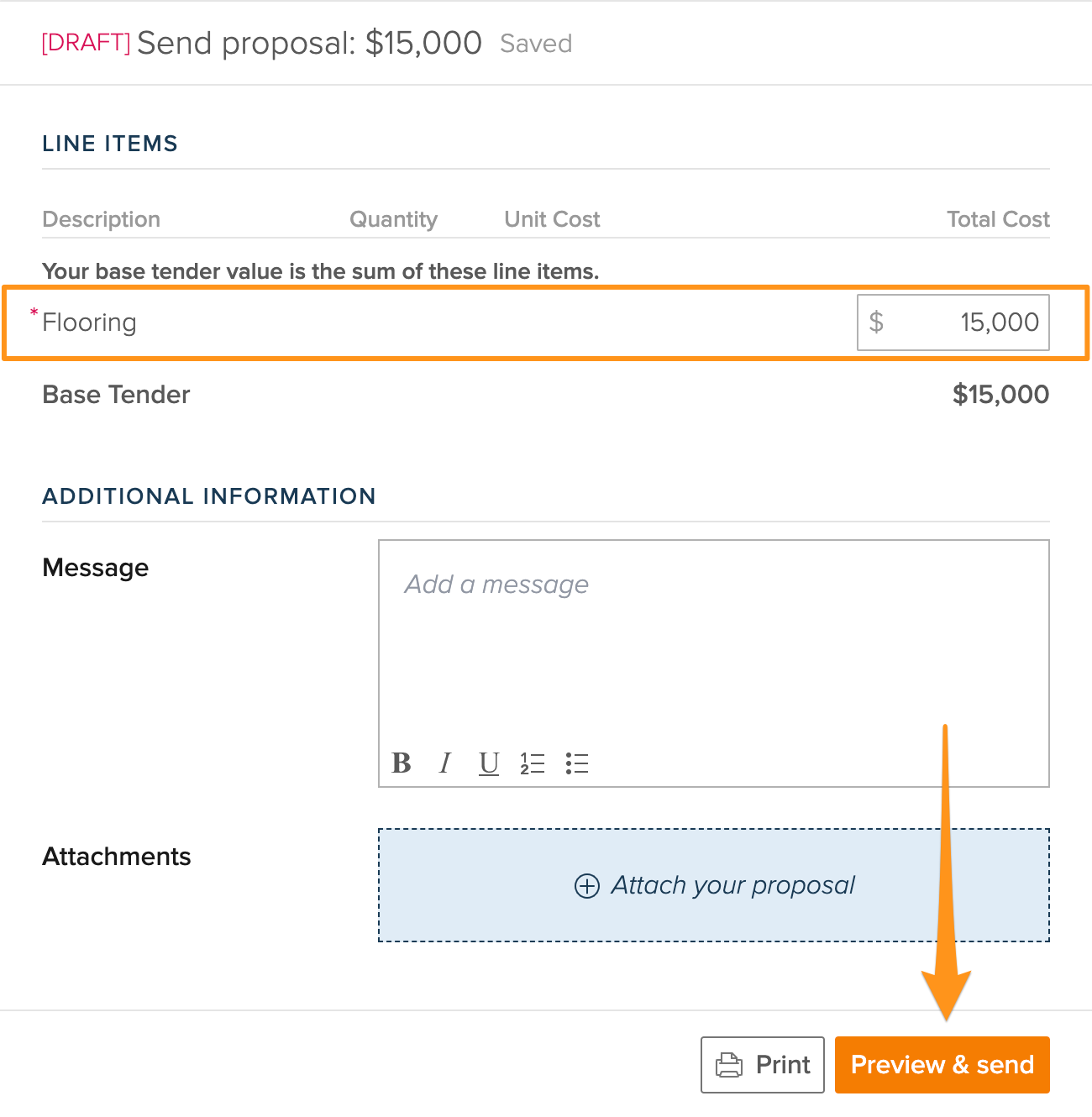Toggle italic formatting in message editor
This screenshot has height=1117, width=1092.
point(444,763)
